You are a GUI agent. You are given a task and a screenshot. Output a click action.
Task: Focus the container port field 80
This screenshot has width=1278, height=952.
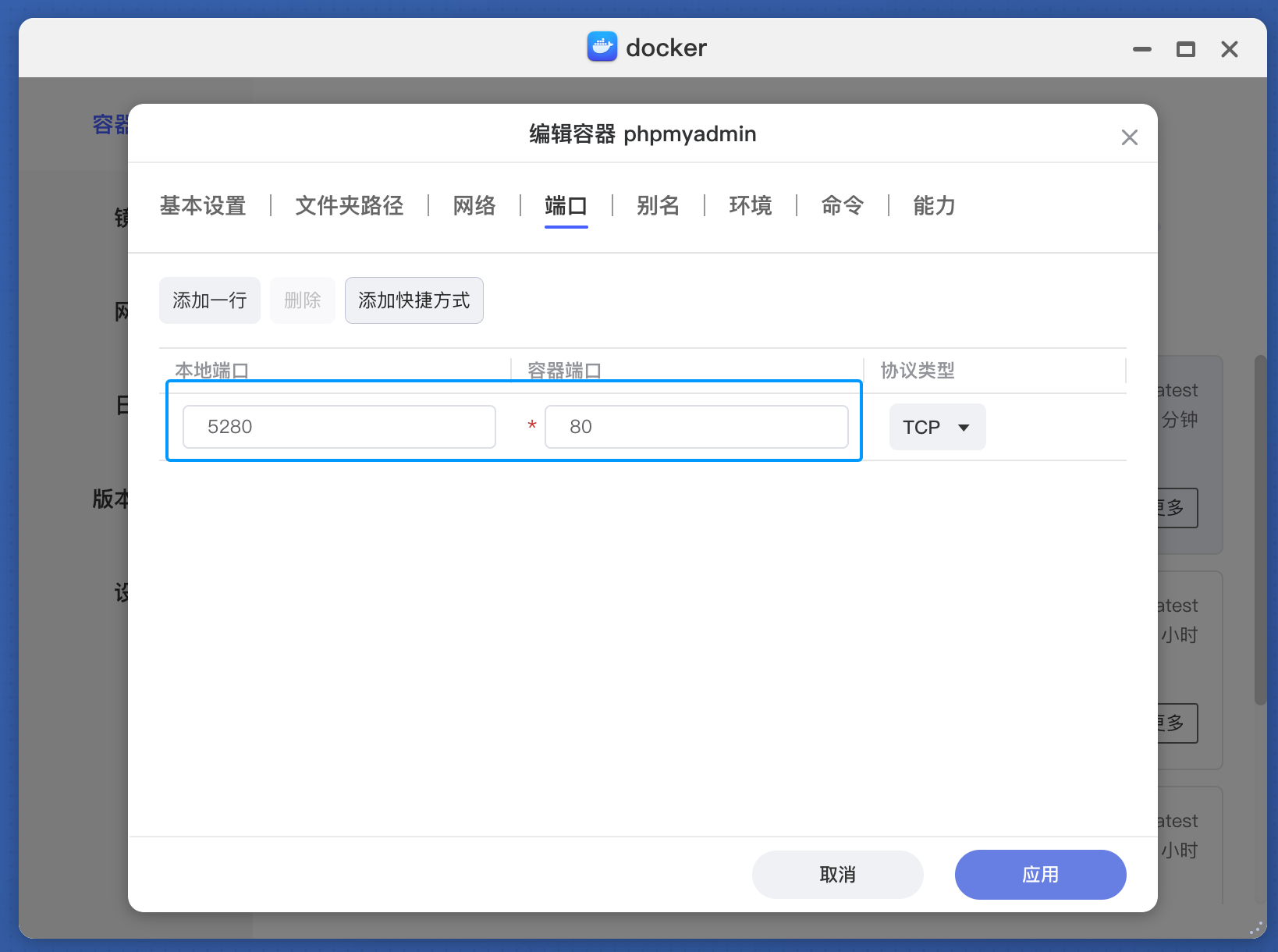(697, 427)
